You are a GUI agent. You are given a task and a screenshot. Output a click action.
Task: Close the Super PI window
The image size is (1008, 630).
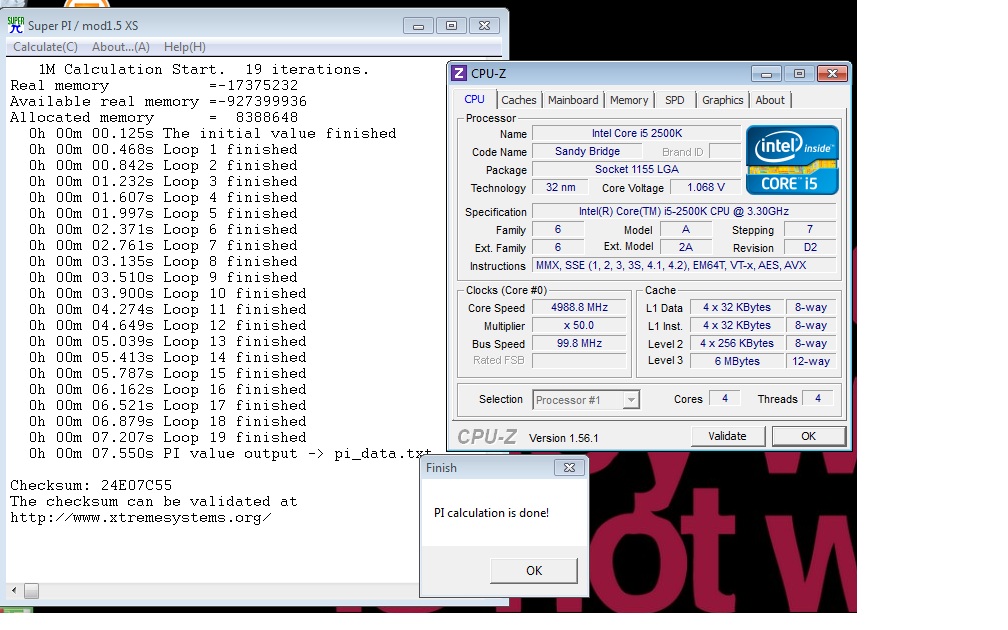point(486,25)
